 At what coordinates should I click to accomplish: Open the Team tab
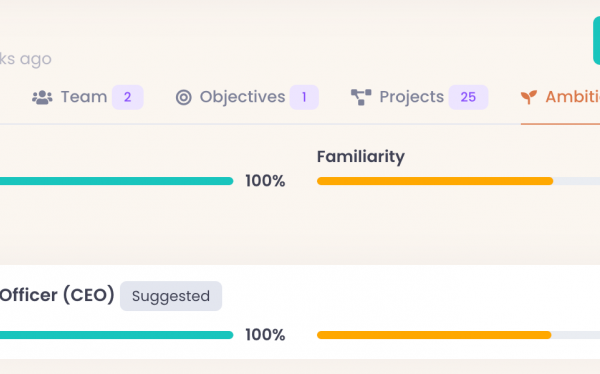tap(87, 97)
